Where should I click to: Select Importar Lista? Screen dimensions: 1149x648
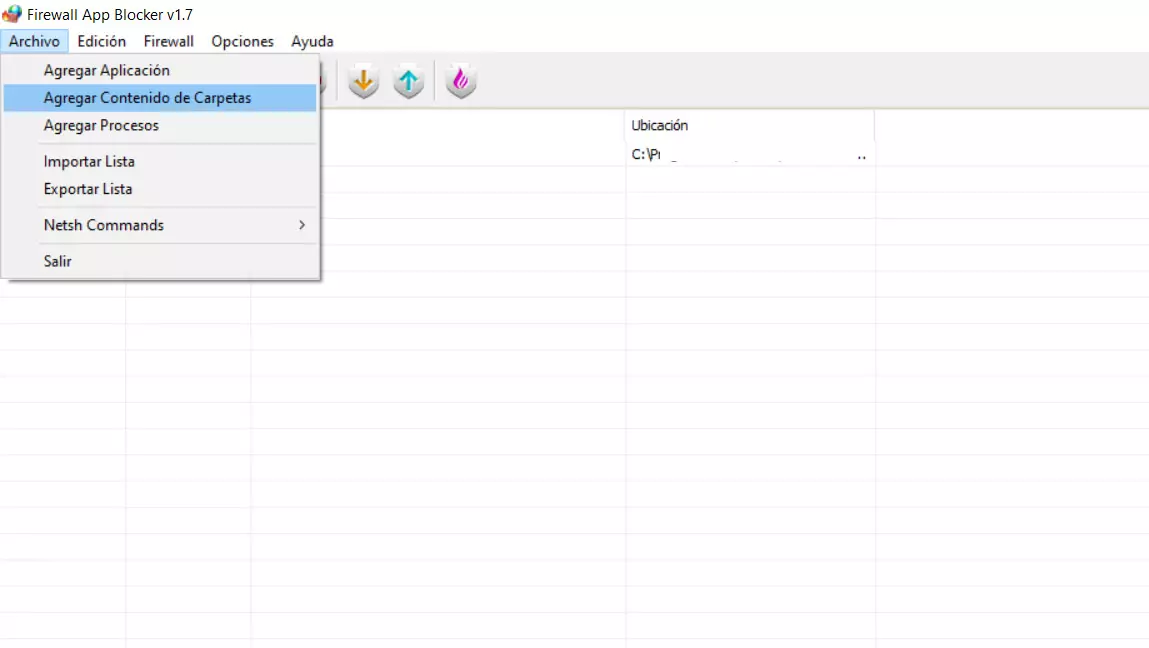[160, 161]
